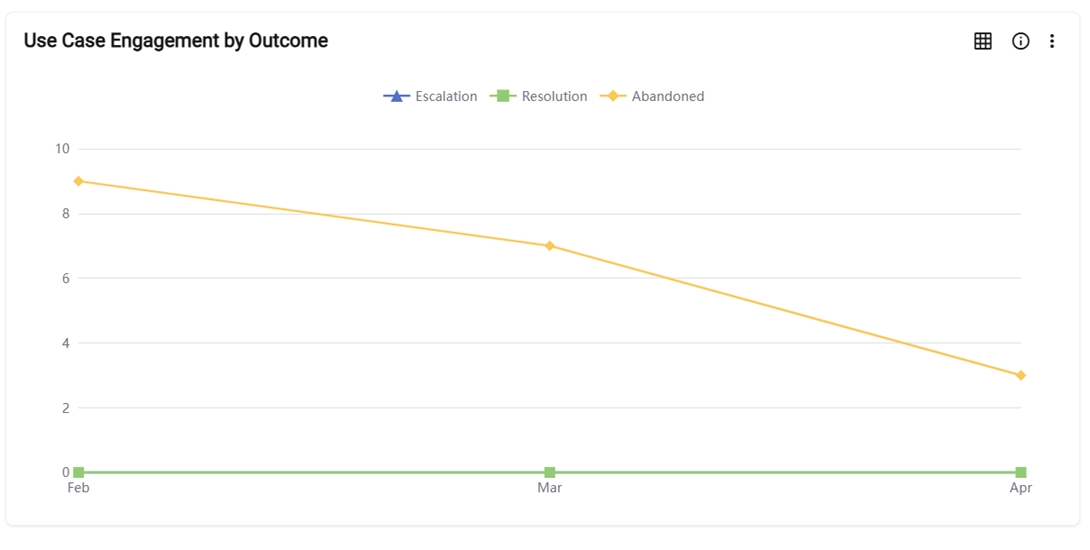The width and height of the screenshot is (1090, 550).
Task: Click the blue triangle Escalation legend marker
Action: pyautogui.click(x=396, y=97)
